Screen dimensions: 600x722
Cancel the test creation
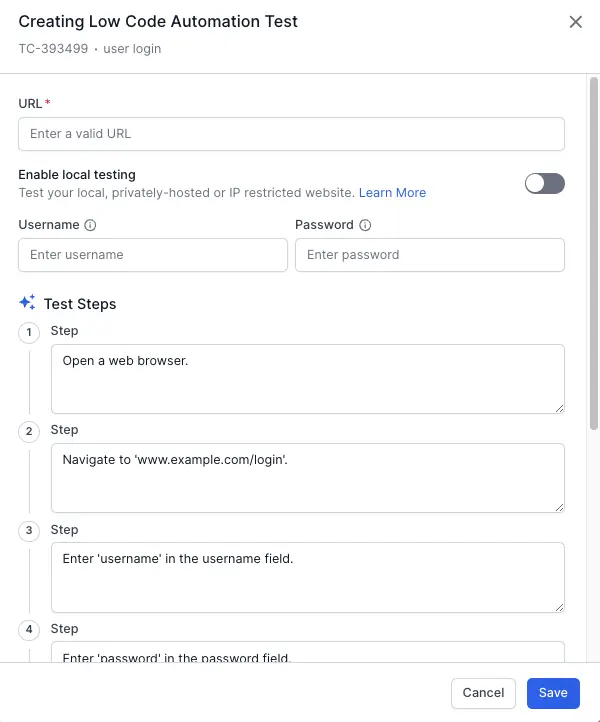(483, 693)
